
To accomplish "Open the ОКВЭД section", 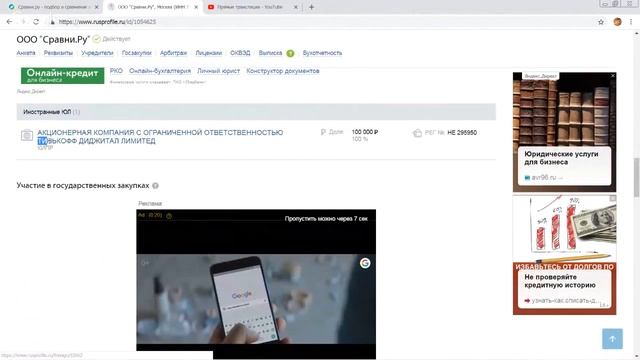I will (240, 53).
